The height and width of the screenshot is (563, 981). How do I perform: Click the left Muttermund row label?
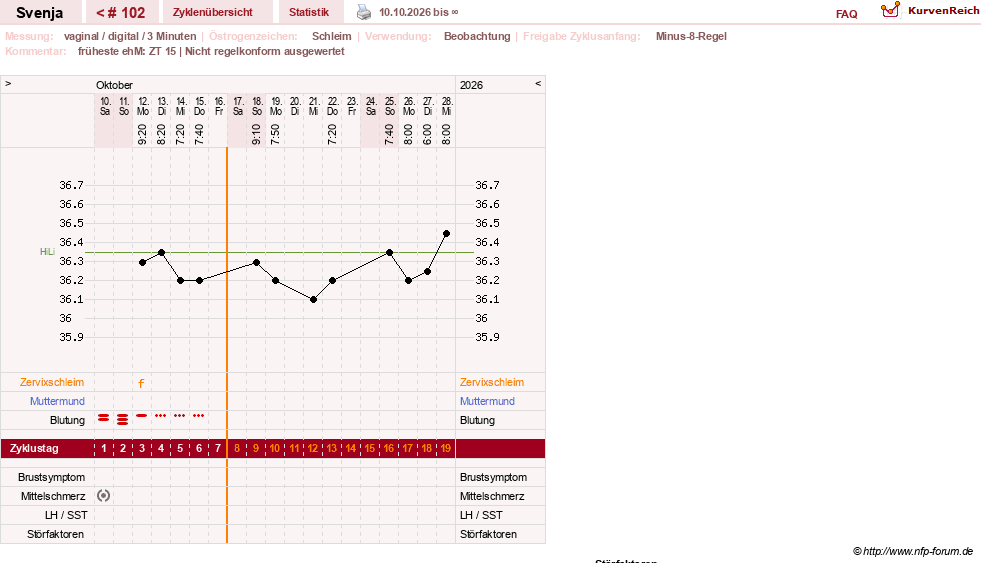coord(57,401)
